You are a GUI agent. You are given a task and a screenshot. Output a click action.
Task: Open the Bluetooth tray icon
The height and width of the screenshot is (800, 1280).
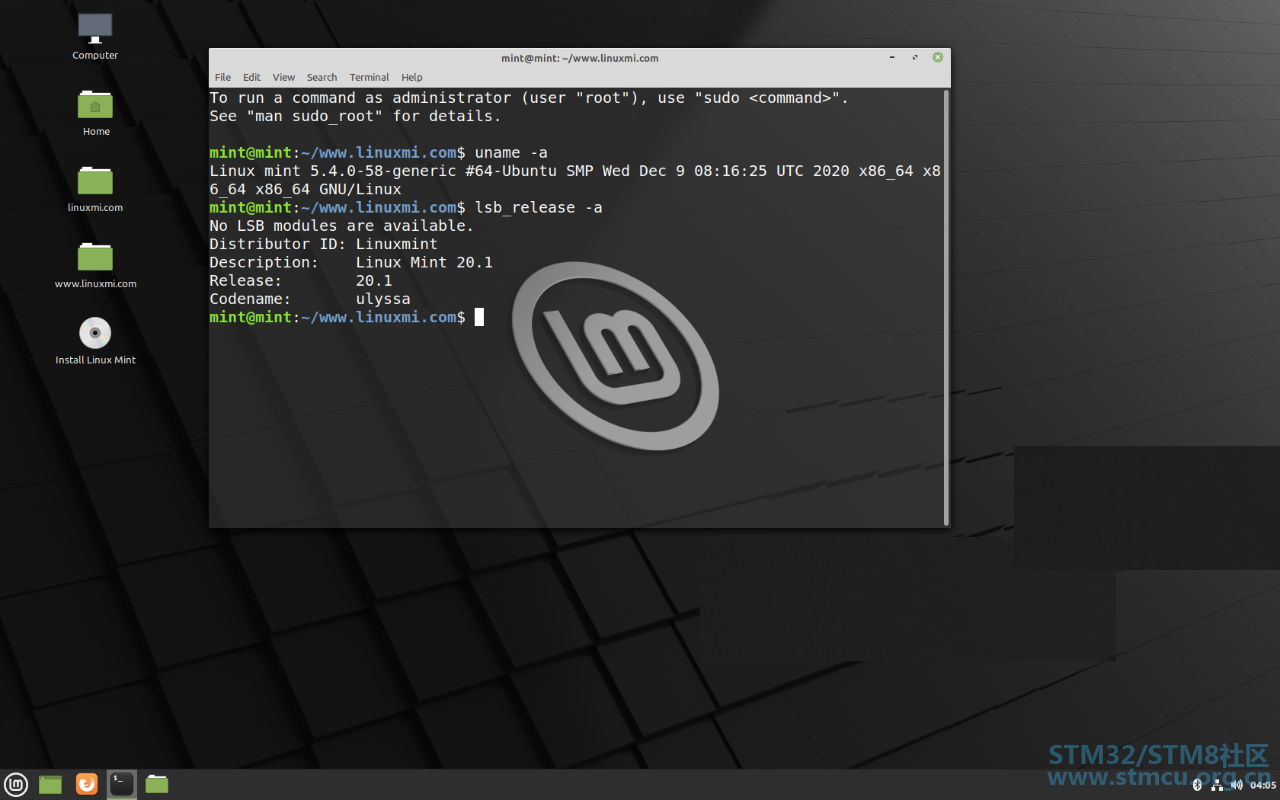pos(1197,785)
